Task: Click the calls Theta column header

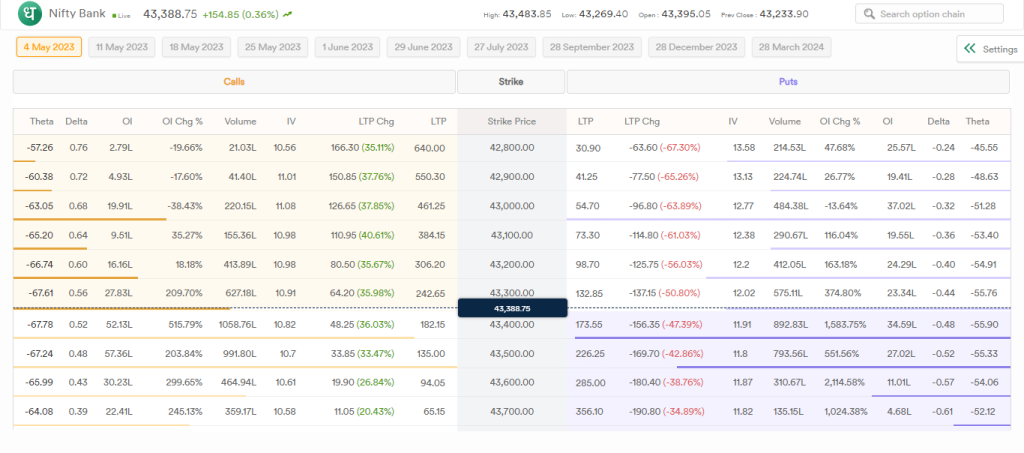Action: point(41,121)
